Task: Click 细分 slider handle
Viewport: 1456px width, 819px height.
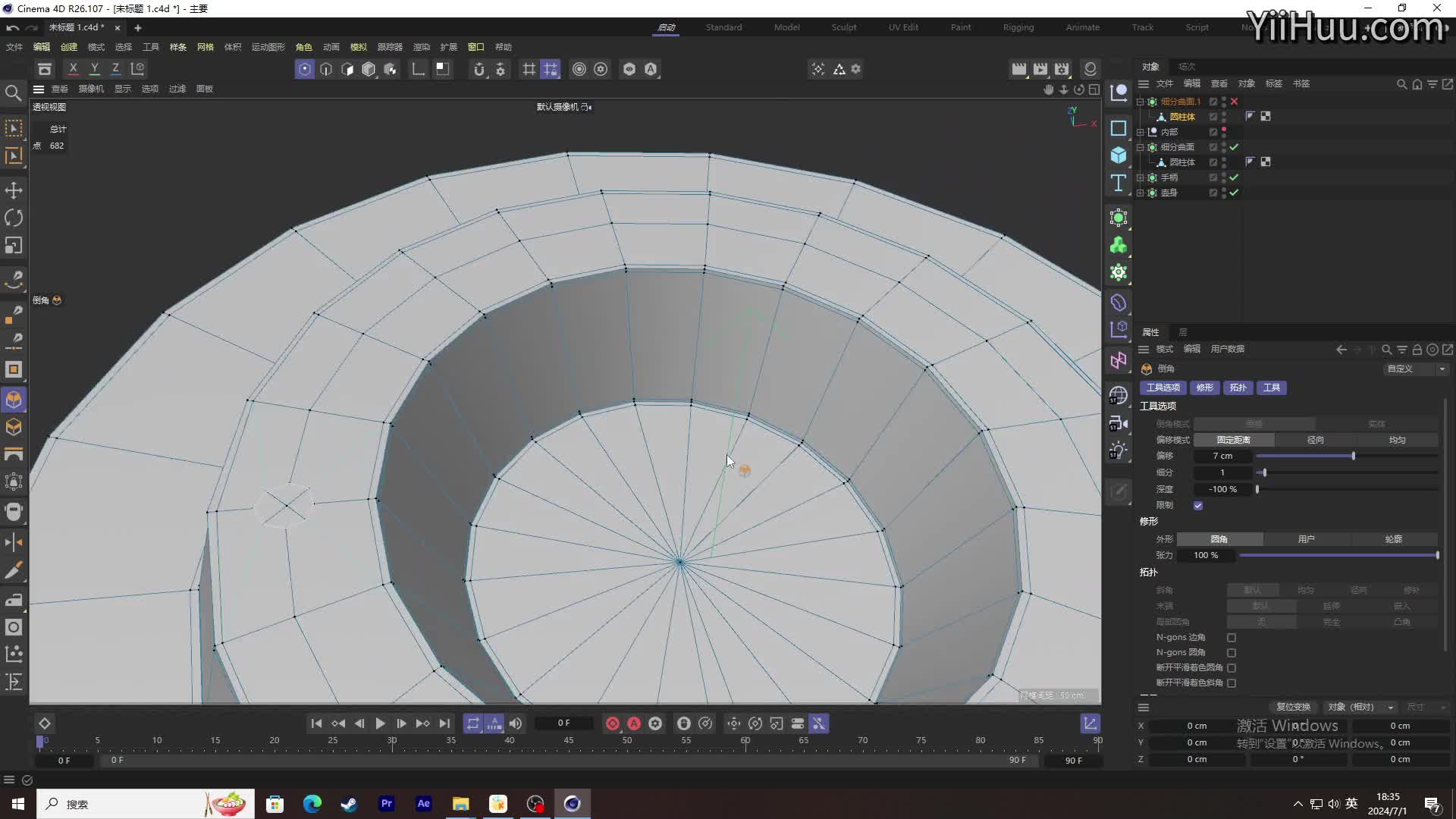Action: [1264, 473]
